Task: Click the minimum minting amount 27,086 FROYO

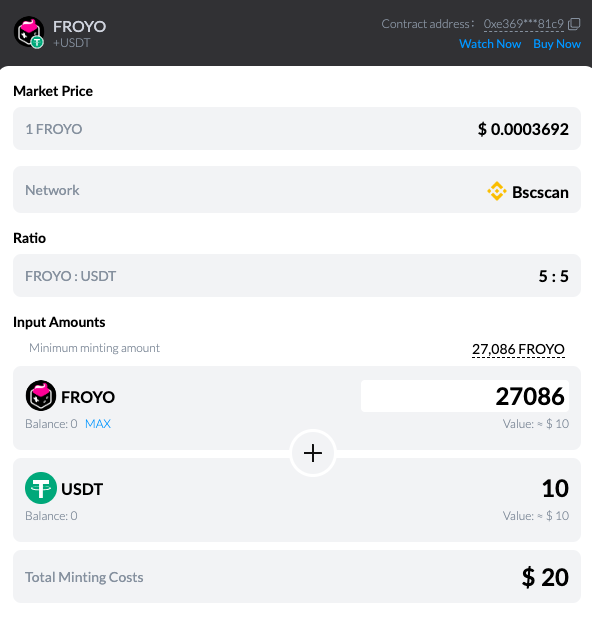Action: point(518,349)
